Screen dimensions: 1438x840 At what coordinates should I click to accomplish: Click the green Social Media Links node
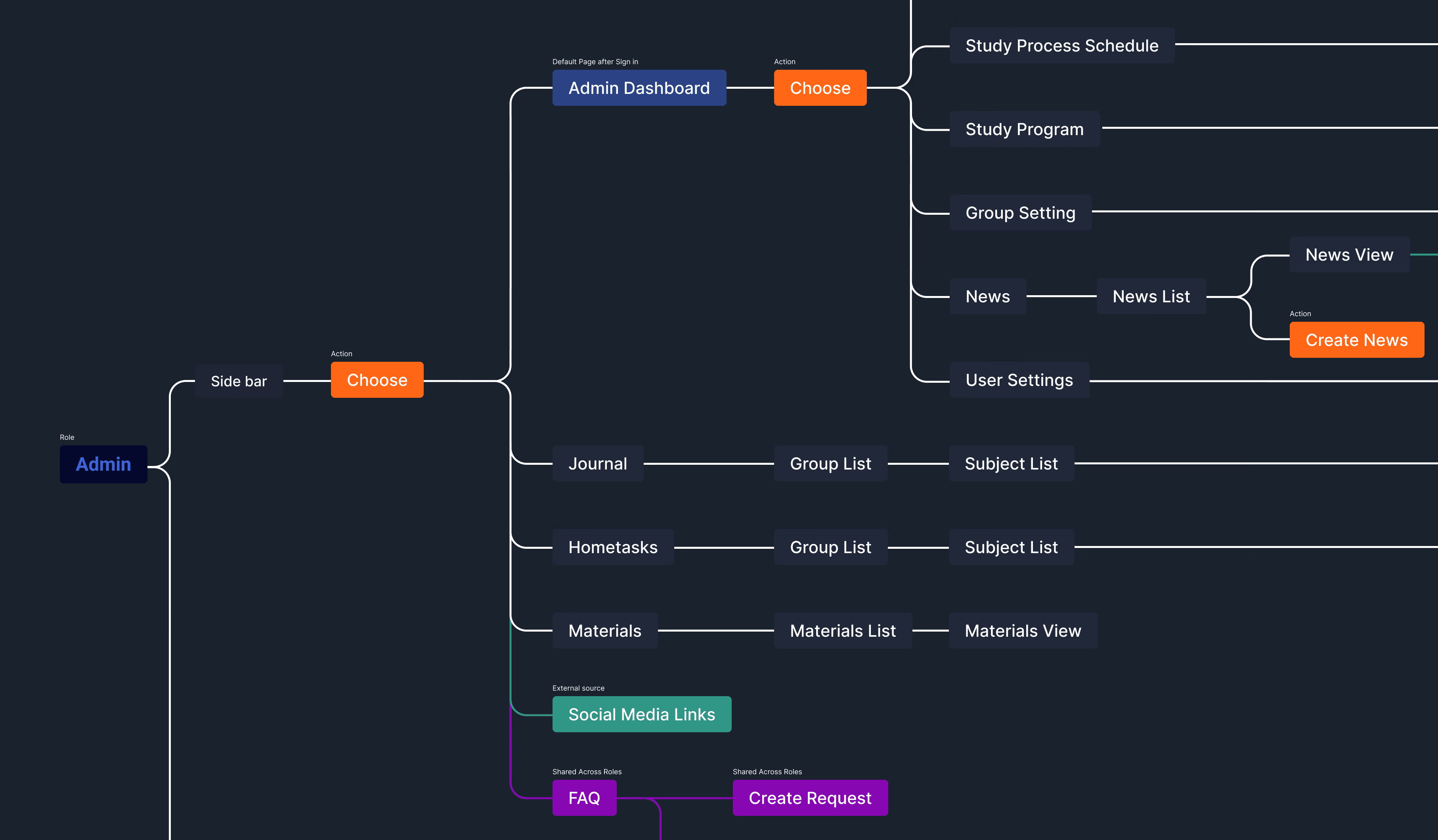(x=641, y=714)
